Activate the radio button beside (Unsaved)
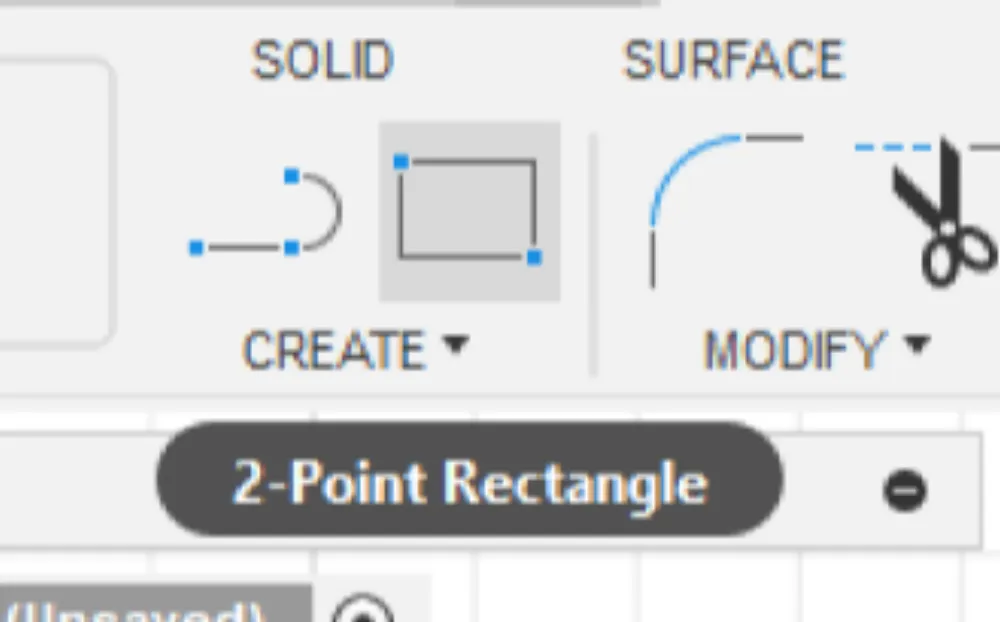Viewport: 1000px width, 622px height. [x=362, y=610]
